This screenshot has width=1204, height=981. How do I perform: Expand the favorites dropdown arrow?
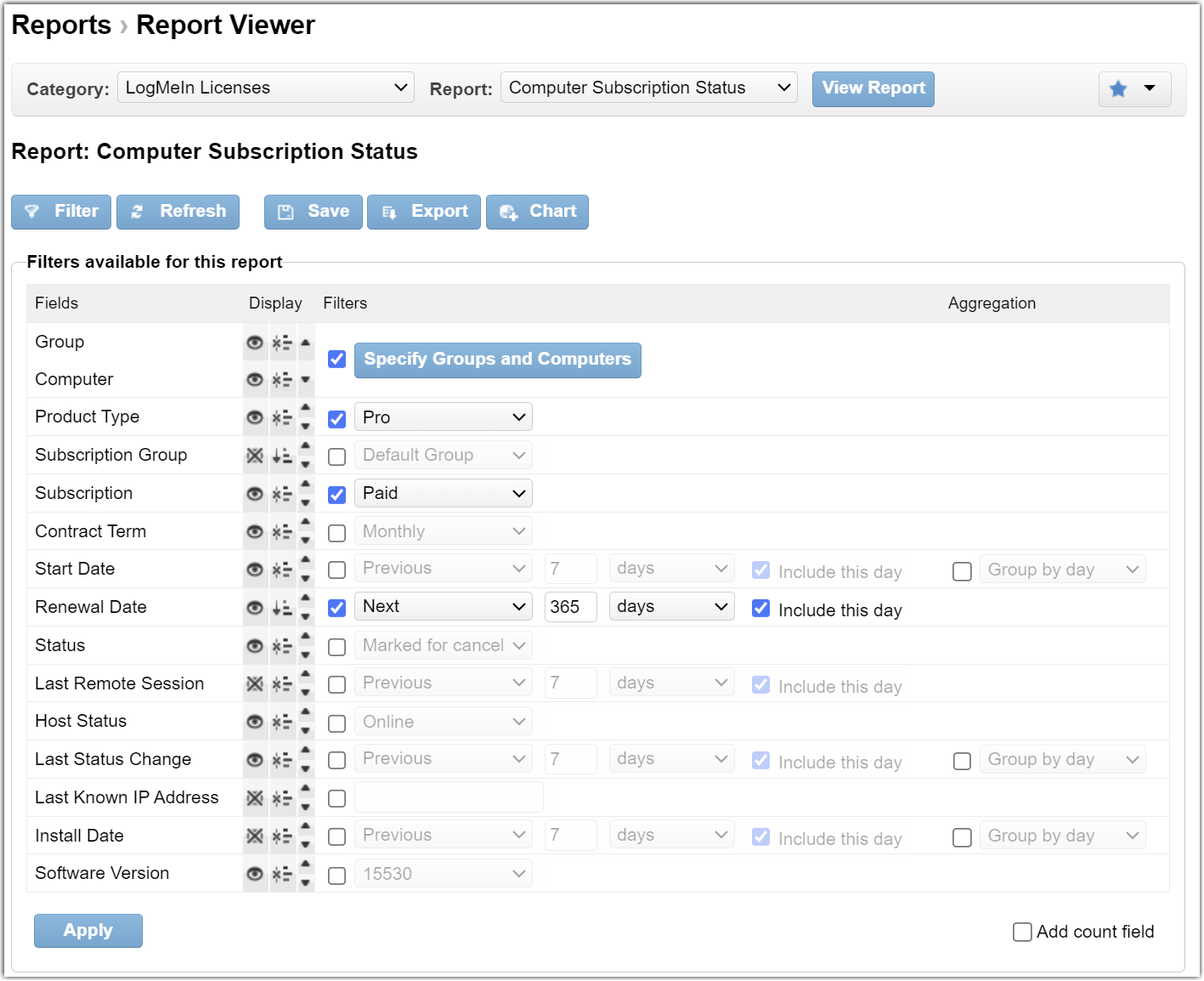pos(1150,88)
